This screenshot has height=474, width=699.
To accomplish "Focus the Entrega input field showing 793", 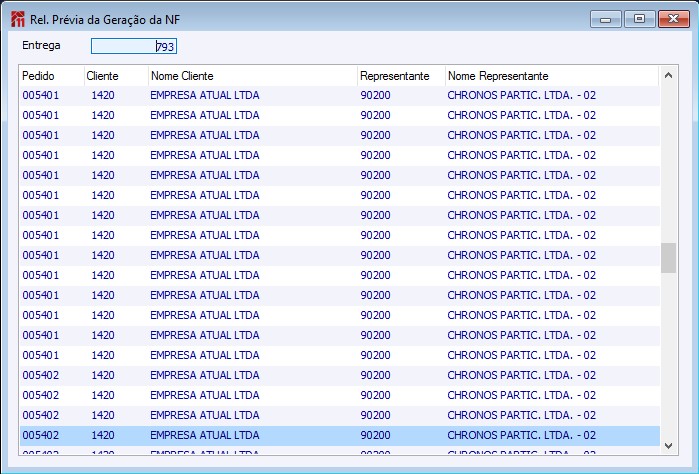I will point(134,46).
